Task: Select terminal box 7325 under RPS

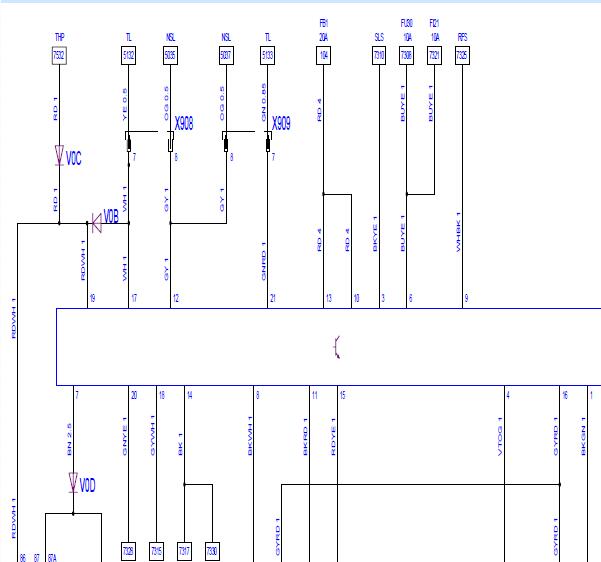Action: pyautogui.click(x=462, y=56)
